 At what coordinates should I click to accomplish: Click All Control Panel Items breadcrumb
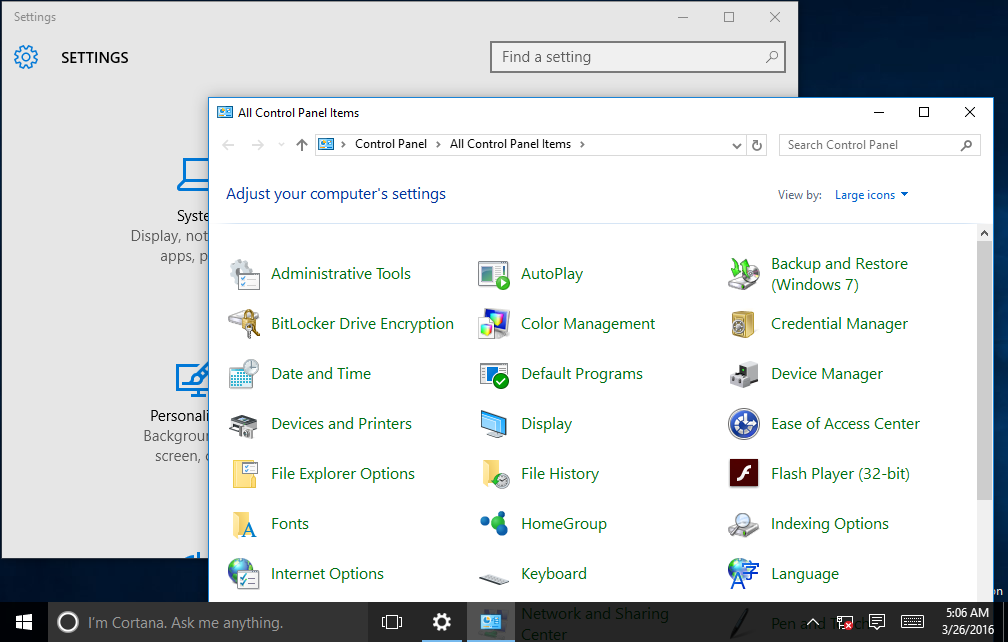tap(510, 145)
